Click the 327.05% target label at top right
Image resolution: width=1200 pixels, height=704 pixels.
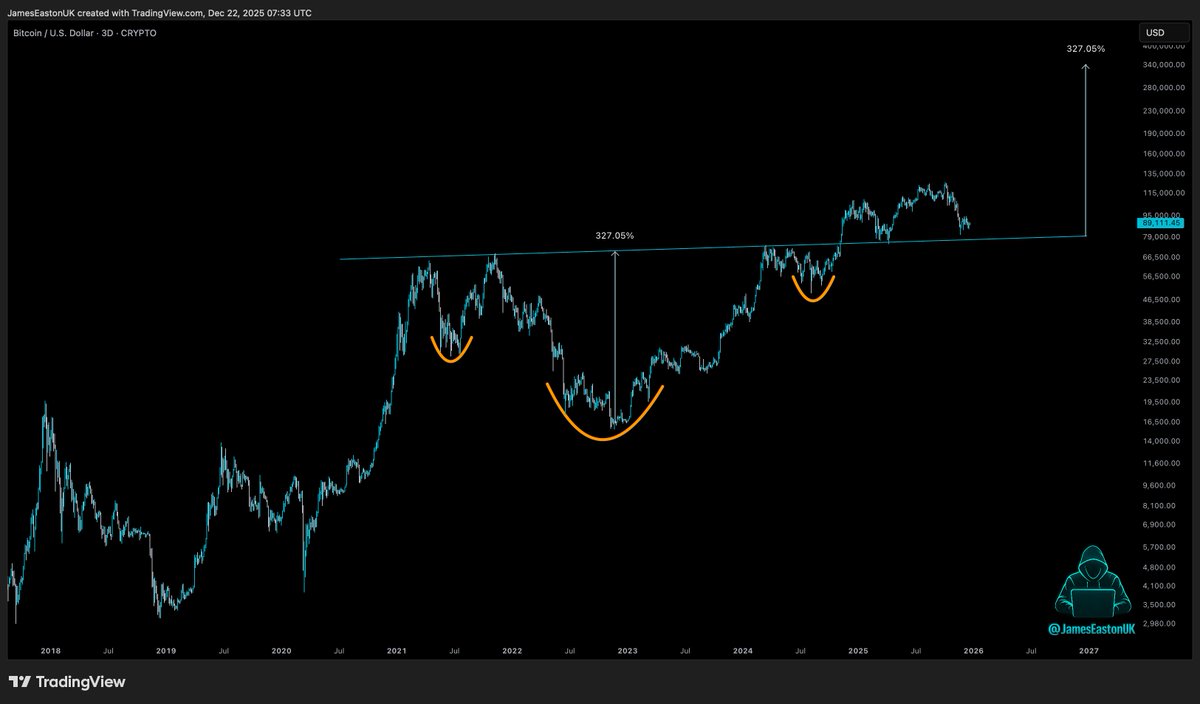(x=1087, y=48)
